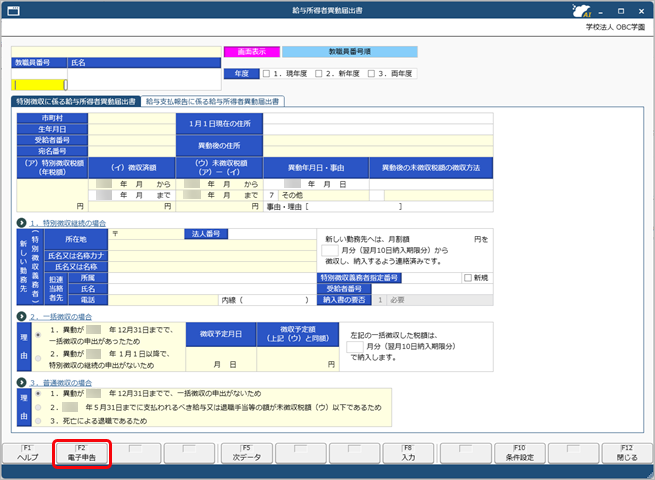This screenshot has height=480, width=655.
Task: Click the 法人番号 input field
Action: click(272, 234)
